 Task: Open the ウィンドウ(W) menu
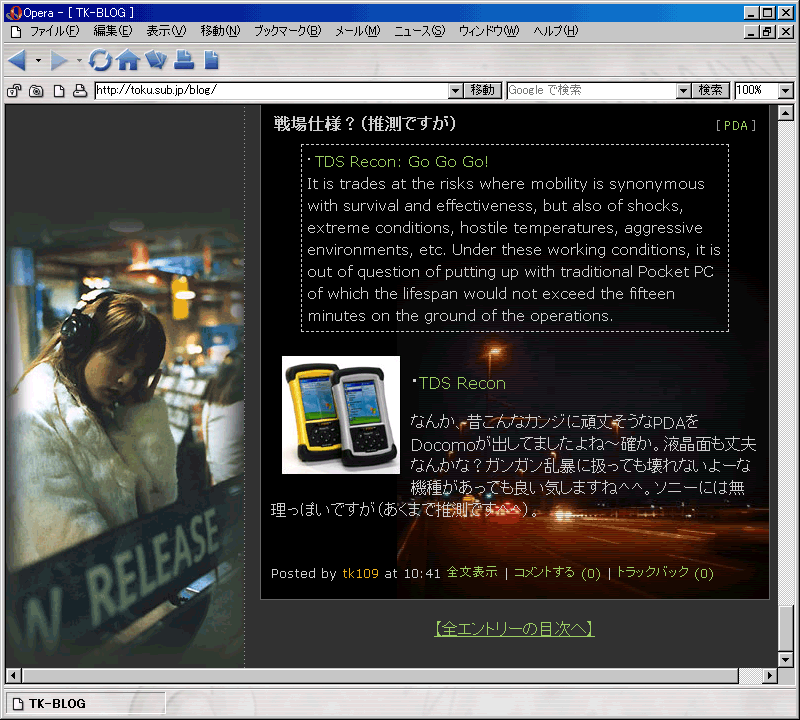(489, 32)
